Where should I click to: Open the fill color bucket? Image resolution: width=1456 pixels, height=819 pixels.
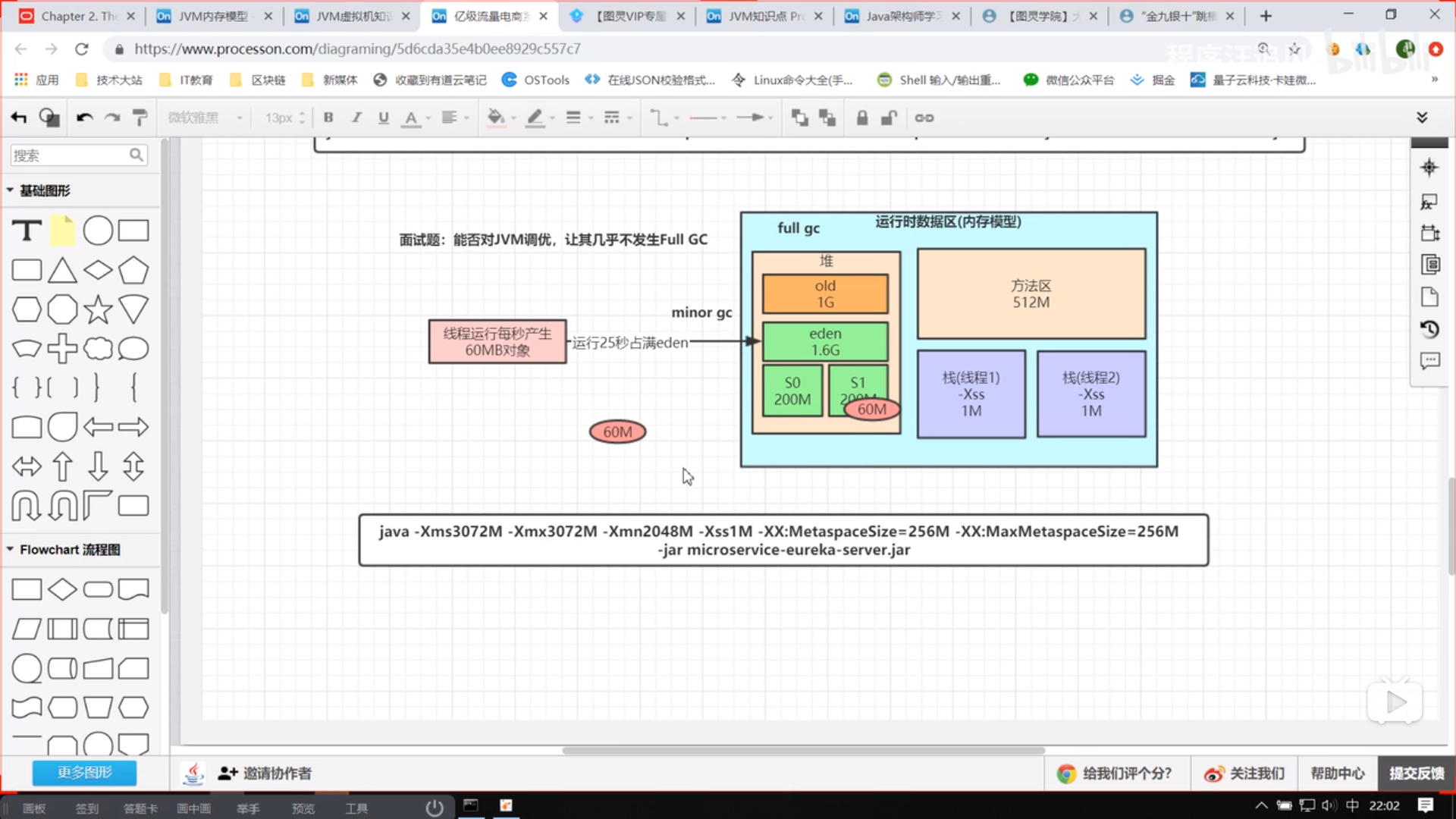(496, 118)
